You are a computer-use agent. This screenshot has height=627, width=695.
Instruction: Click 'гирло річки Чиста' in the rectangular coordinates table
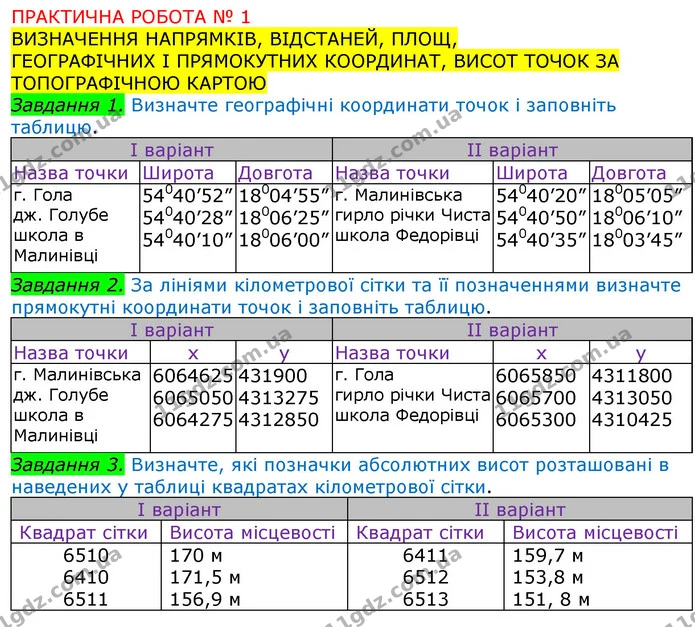point(413,395)
